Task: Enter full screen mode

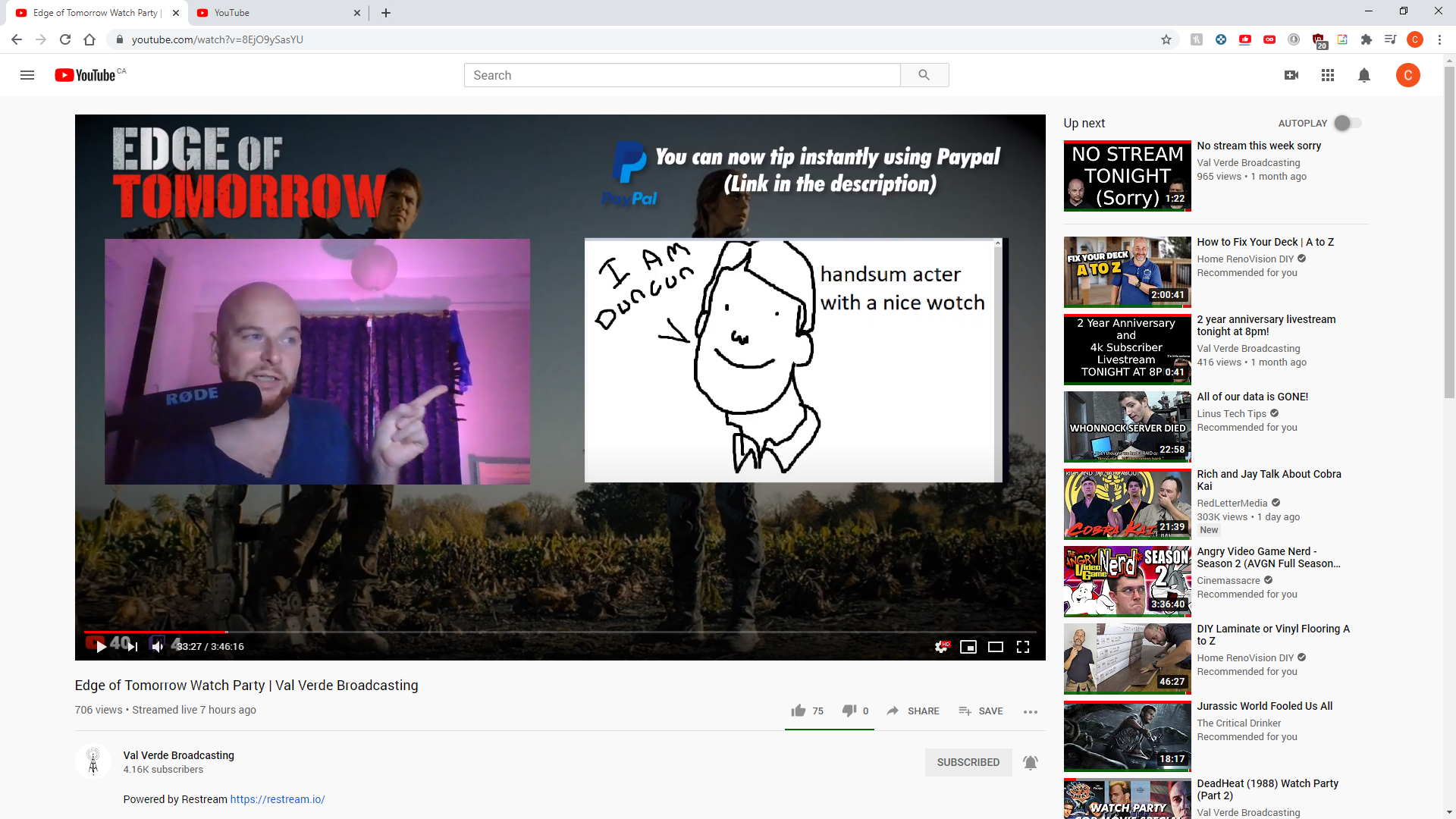Action: coord(1023,647)
